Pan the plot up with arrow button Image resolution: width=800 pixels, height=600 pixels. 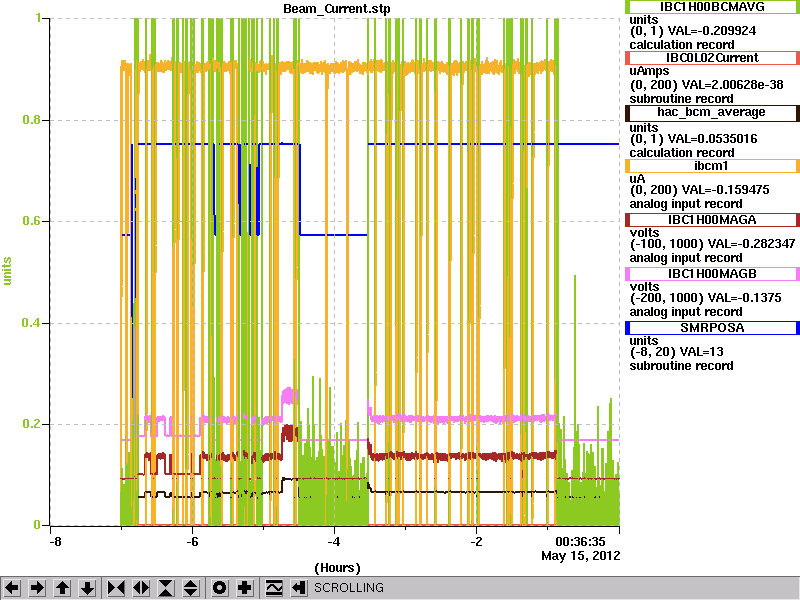click(63, 588)
